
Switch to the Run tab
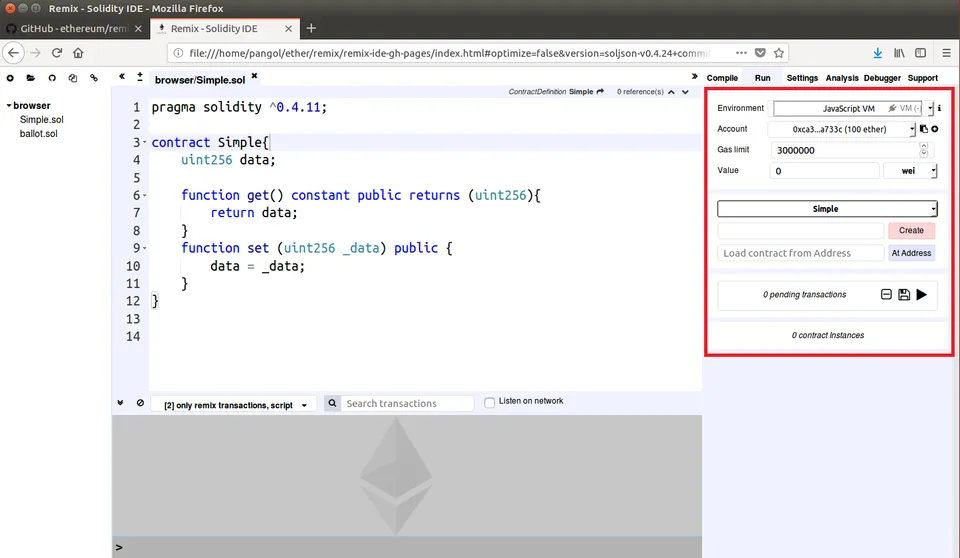(x=762, y=78)
